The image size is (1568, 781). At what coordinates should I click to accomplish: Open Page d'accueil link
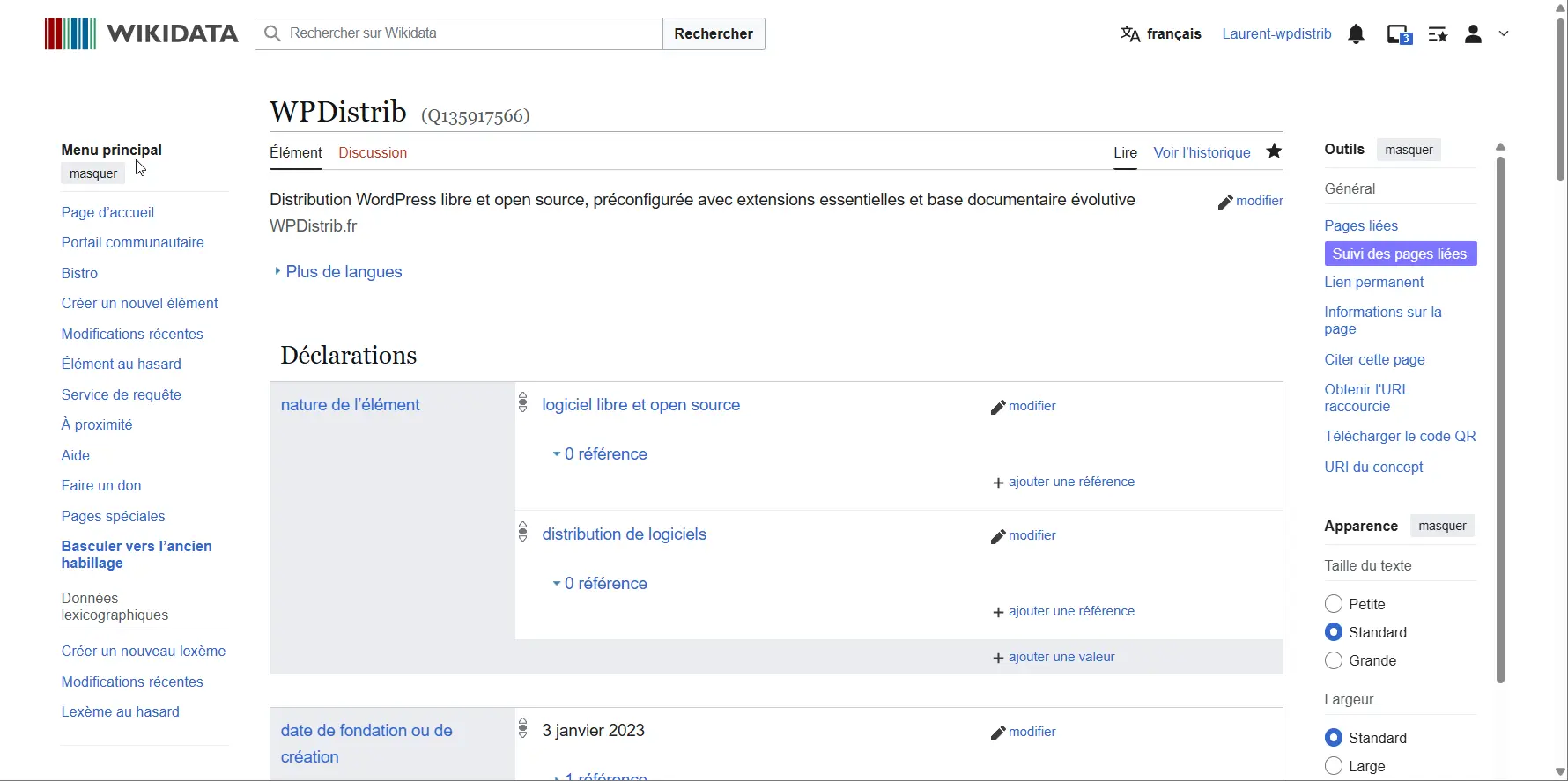pos(107,212)
